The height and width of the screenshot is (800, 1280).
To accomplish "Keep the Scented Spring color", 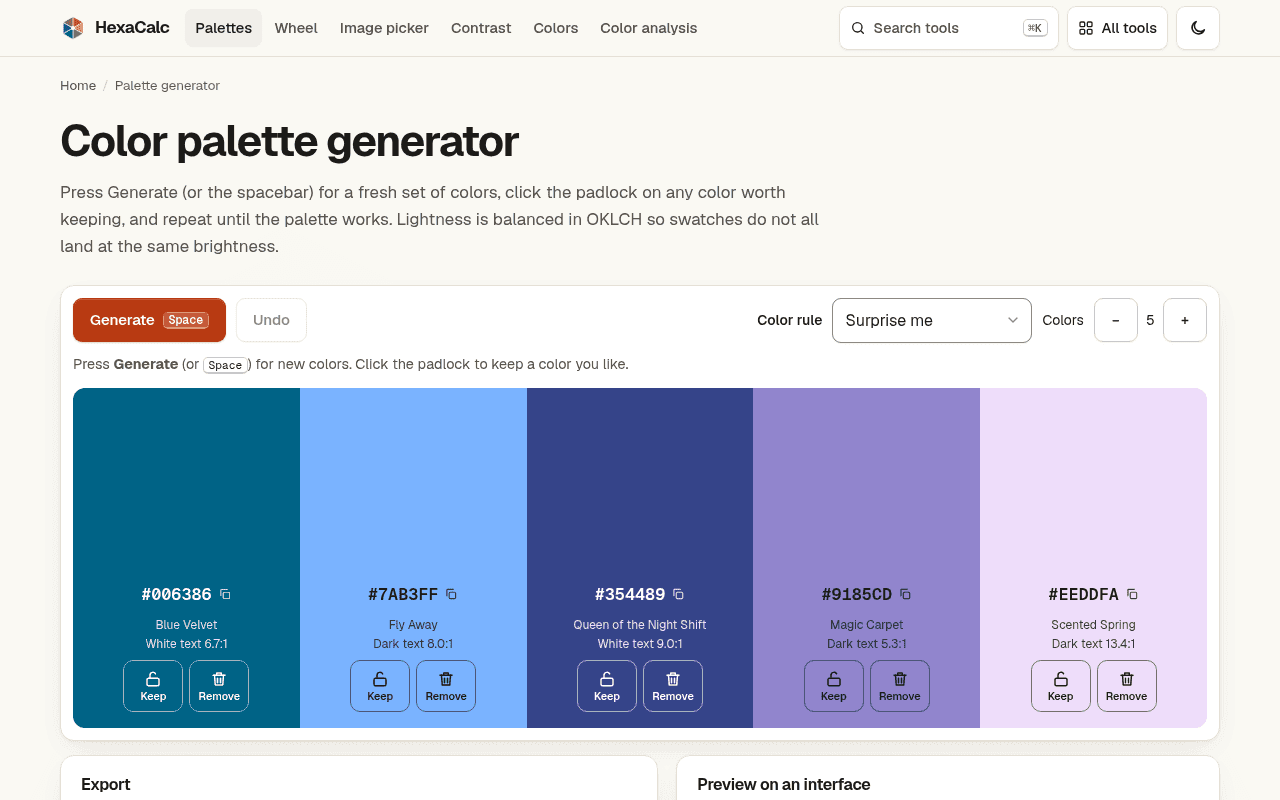I will coord(1060,686).
